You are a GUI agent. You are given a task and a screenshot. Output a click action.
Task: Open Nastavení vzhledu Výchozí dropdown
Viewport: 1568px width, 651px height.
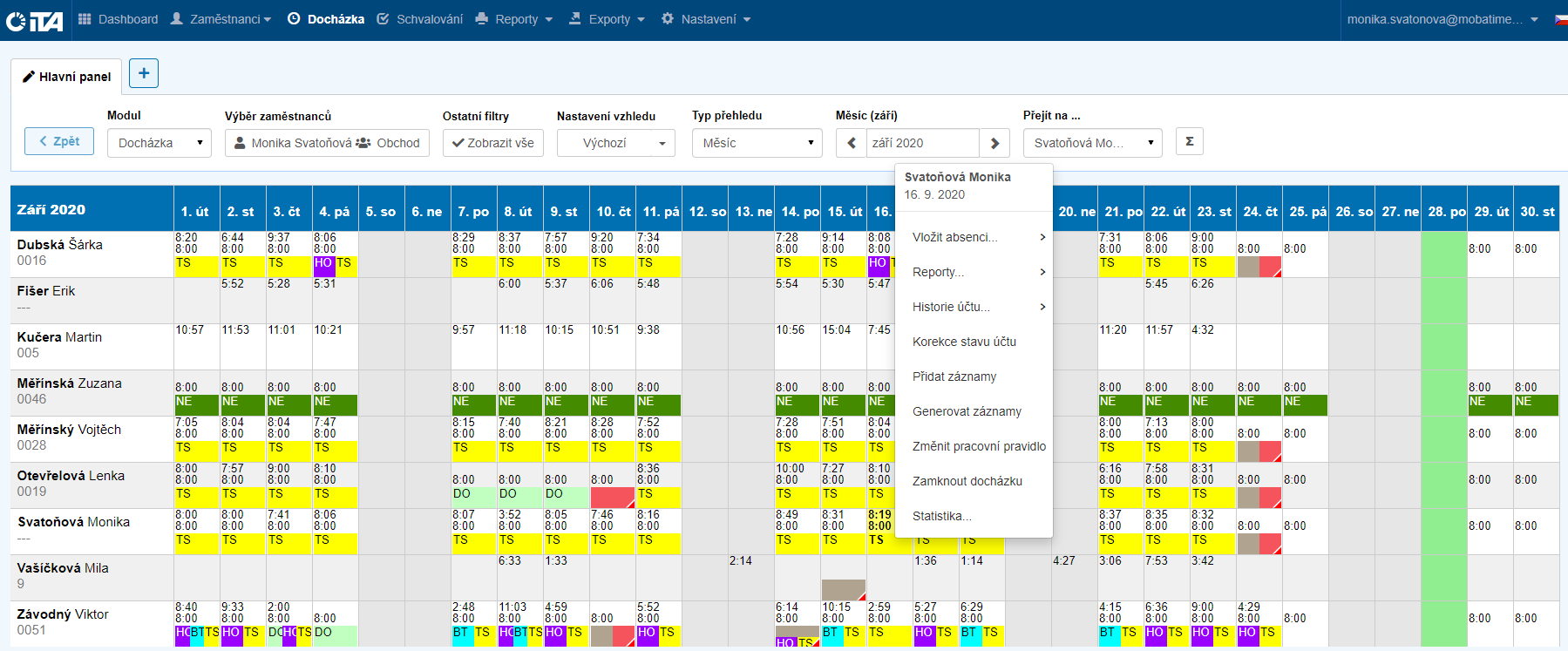[615, 143]
